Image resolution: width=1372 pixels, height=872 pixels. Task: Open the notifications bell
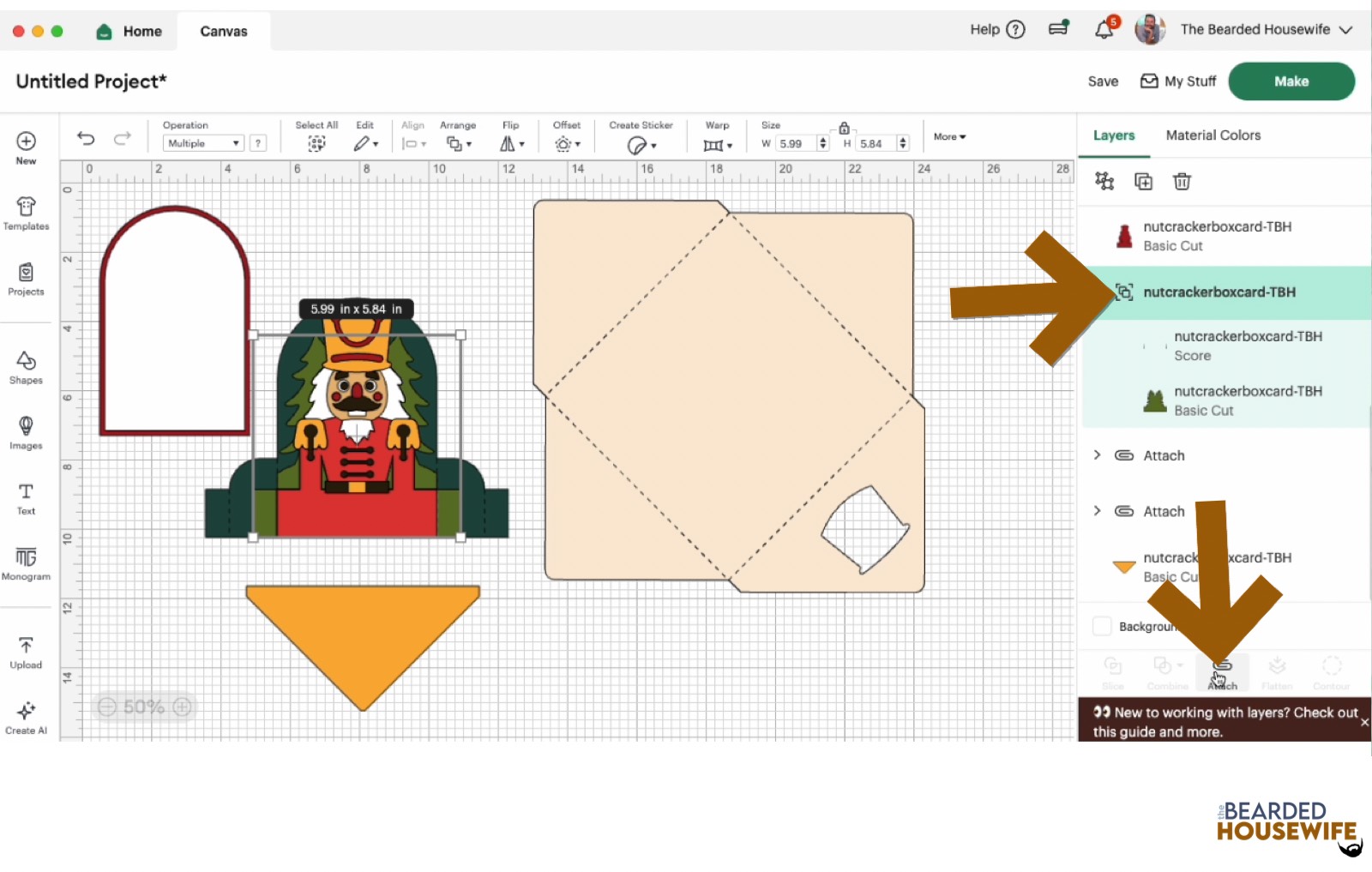coord(1104,30)
